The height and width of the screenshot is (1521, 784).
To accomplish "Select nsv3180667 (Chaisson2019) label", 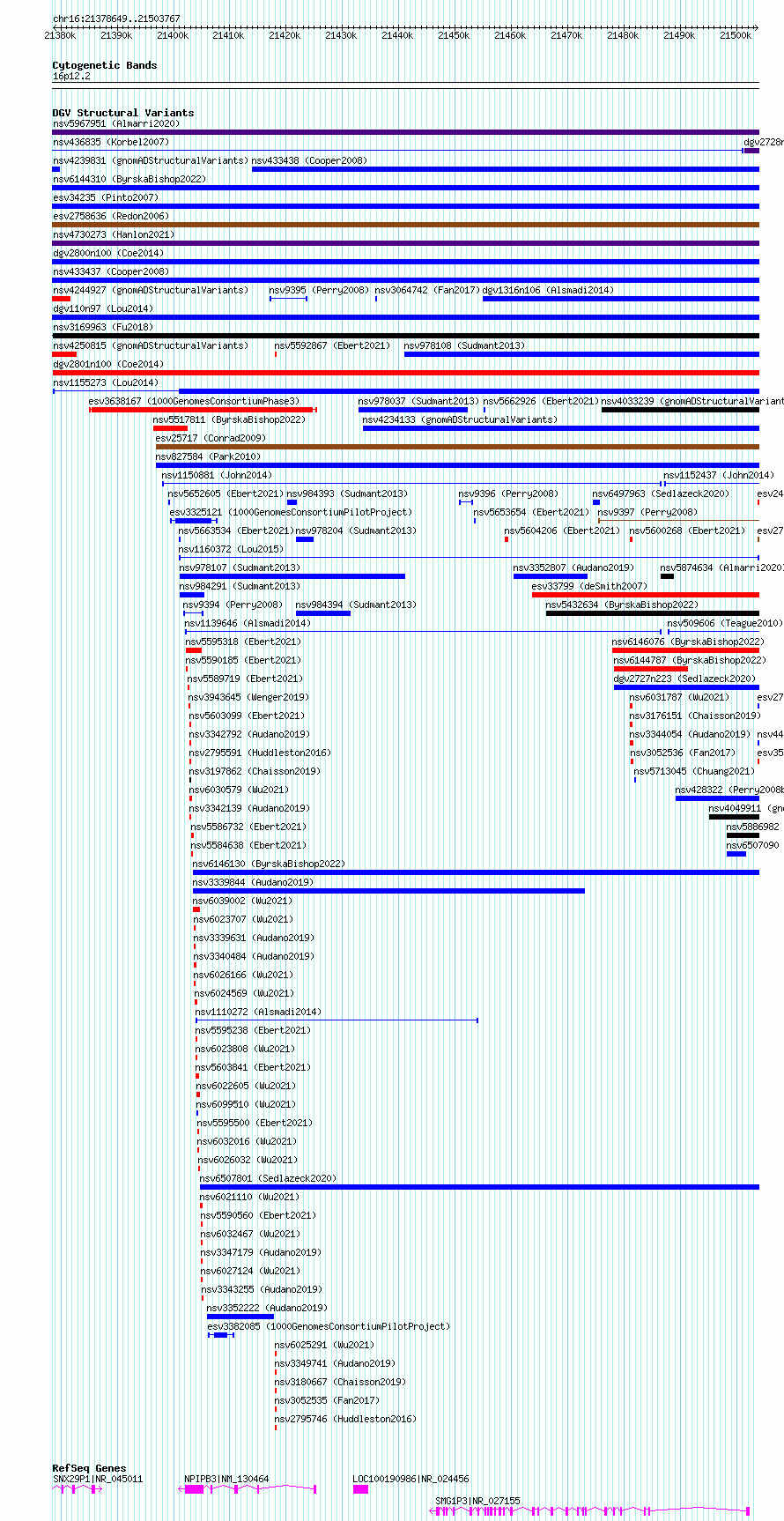I will pyautogui.click(x=340, y=1382).
